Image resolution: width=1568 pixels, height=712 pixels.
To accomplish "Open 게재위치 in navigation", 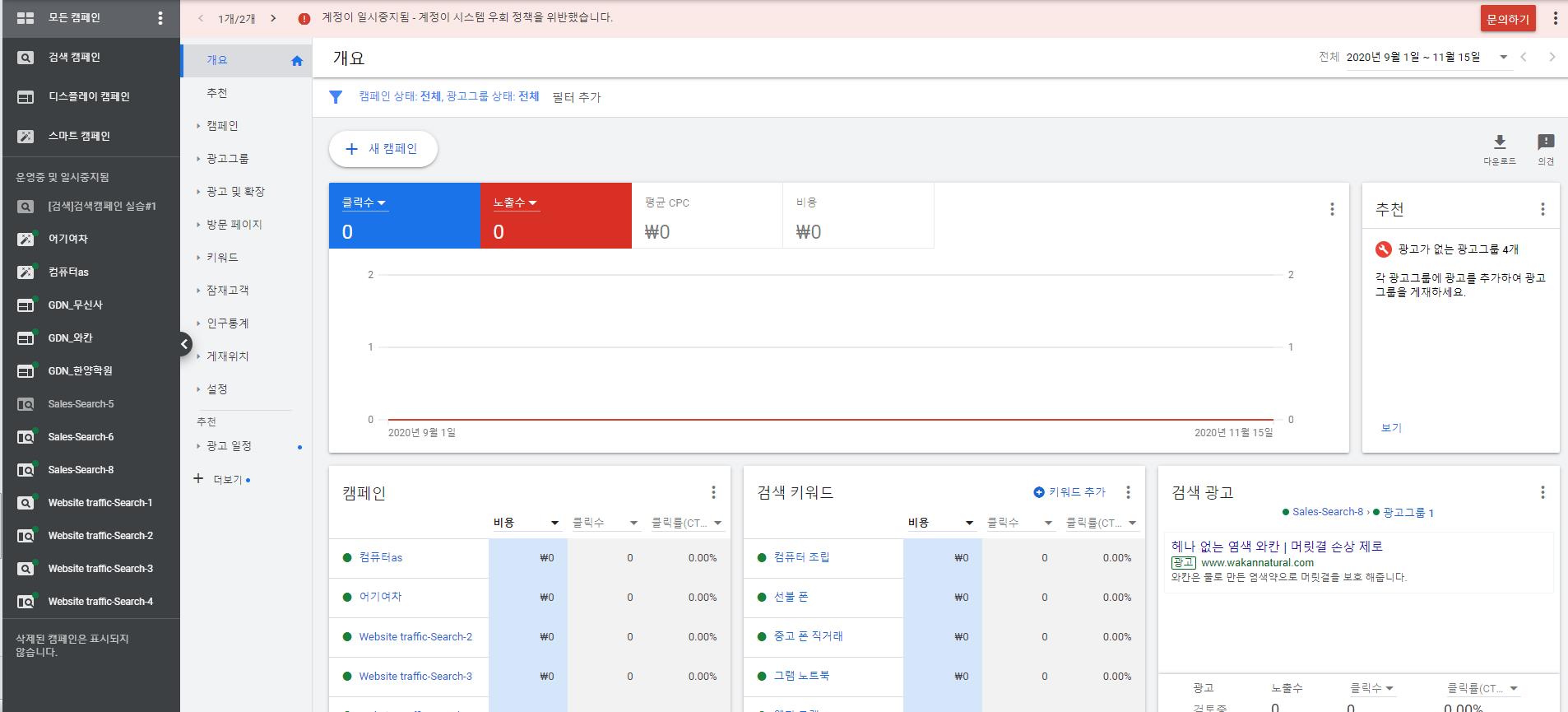I will coord(227,356).
